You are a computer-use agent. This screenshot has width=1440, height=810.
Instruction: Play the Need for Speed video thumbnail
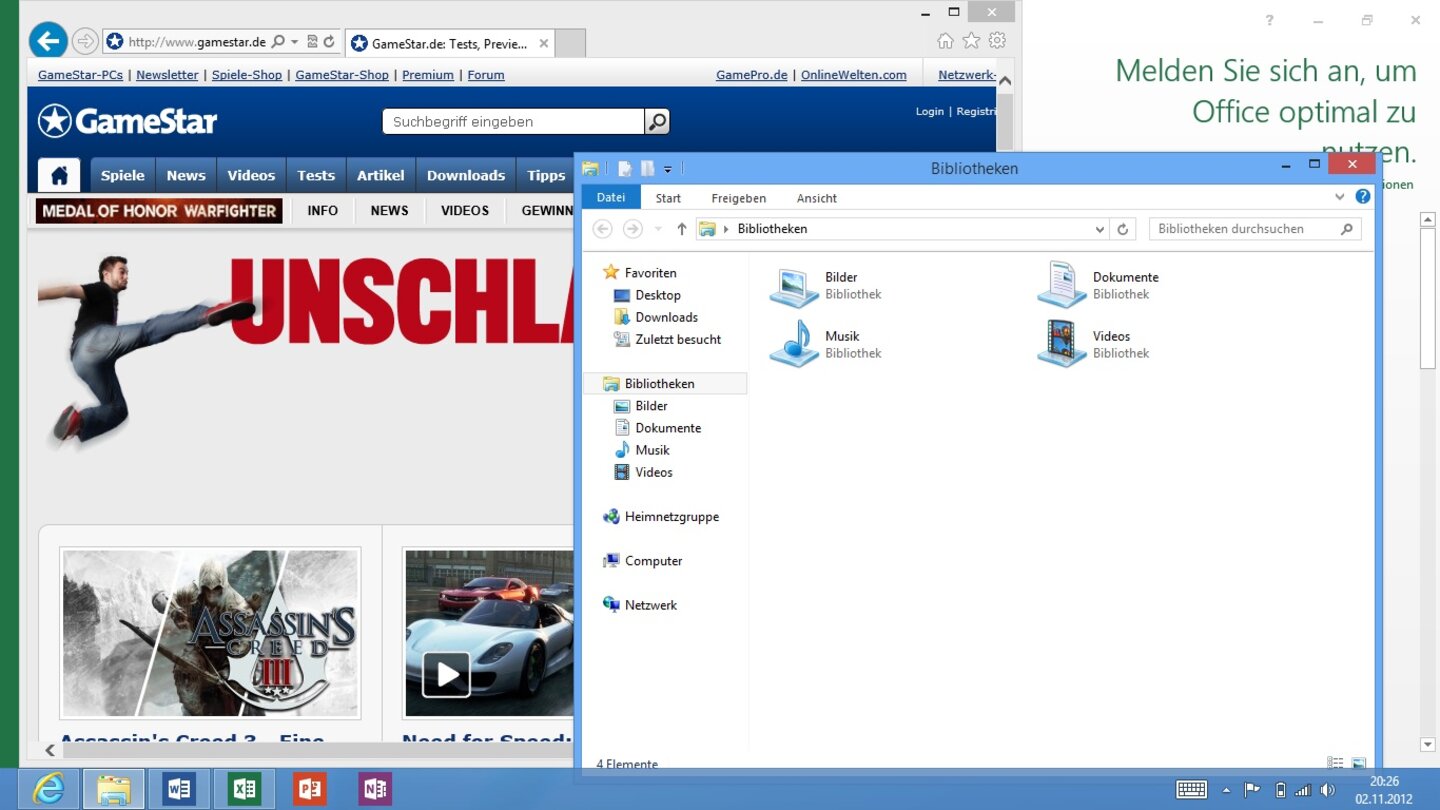point(446,674)
